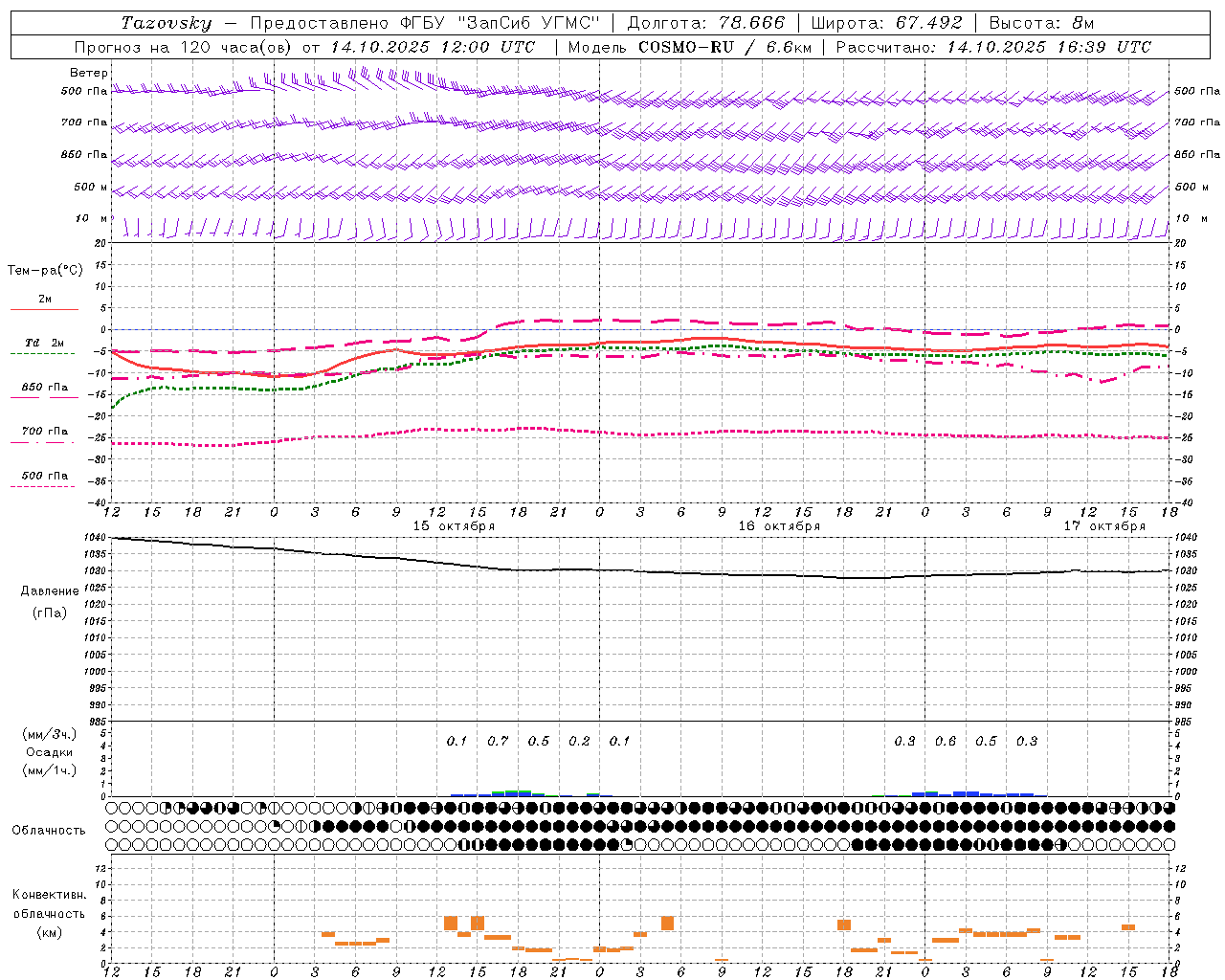The width and height of the screenshot is (1225, 980).
Task: Select the text Предоставлено ФГБУ "ЗапСиб УГМС"
Action: [424, 23]
